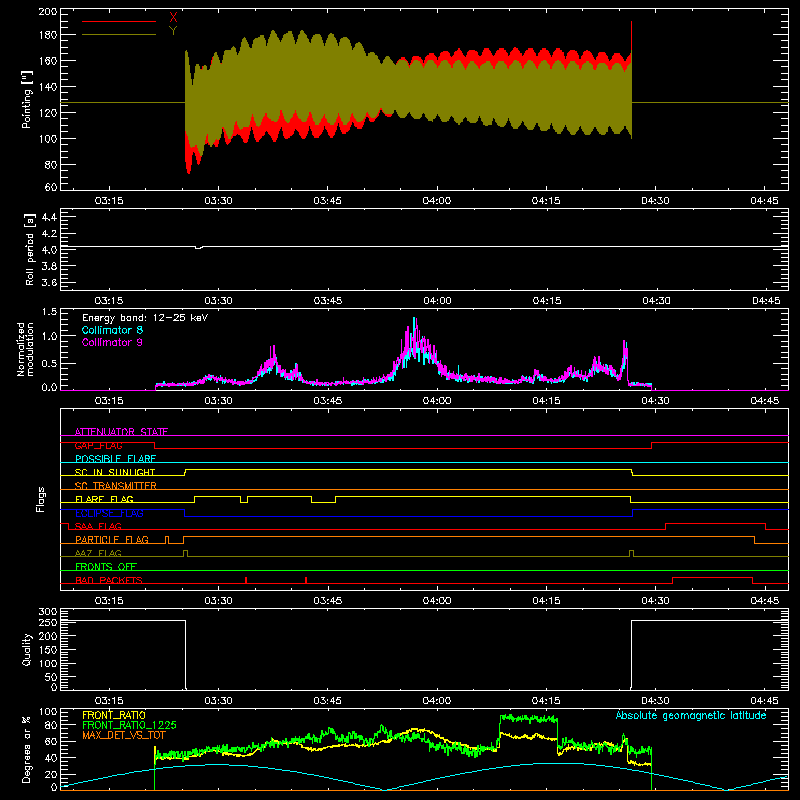Select 'Energy band: 12-25 keV' annotation
The image size is (800, 800).
click(145, 318)
